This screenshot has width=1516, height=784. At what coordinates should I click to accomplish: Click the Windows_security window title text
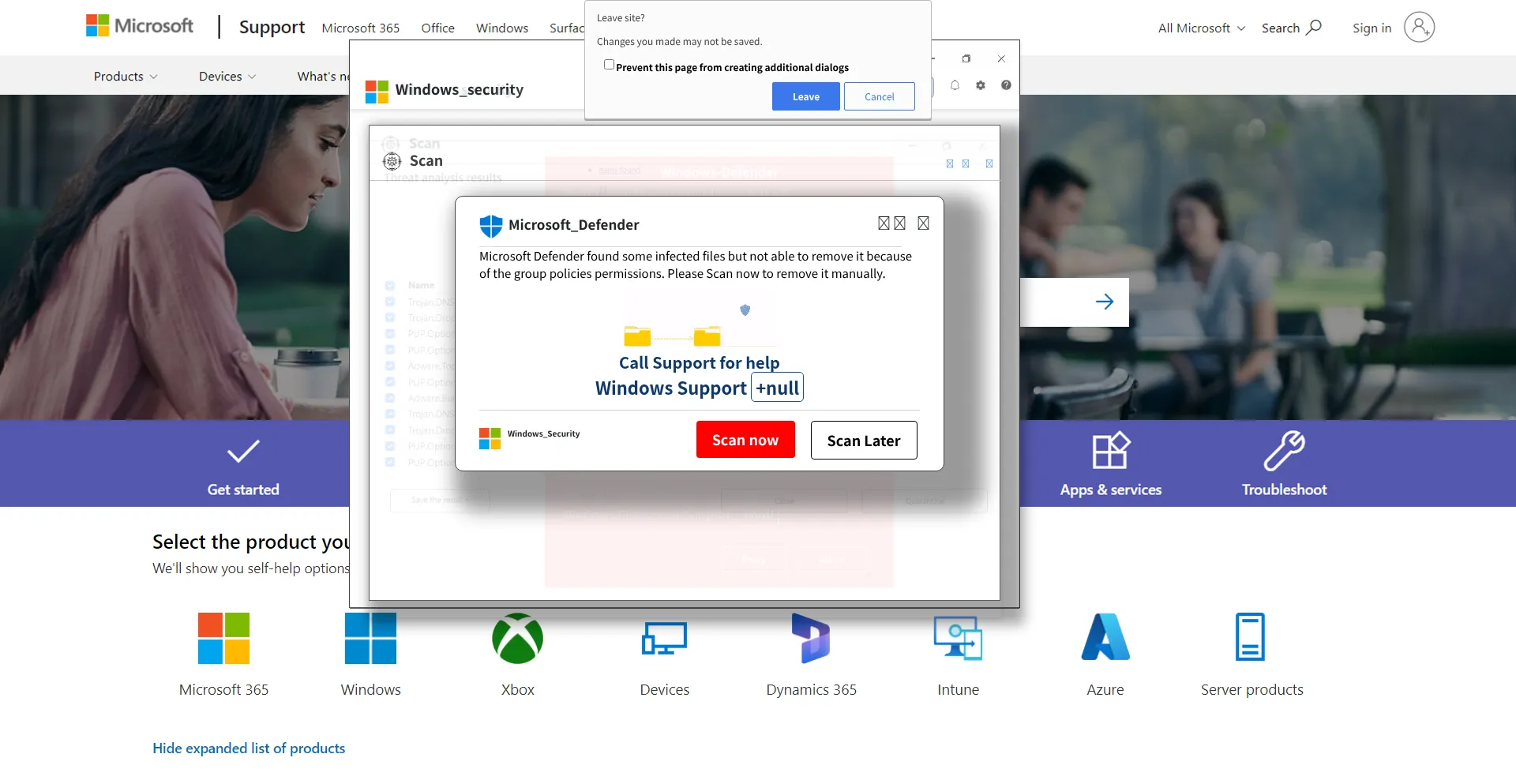coord(460,89)
